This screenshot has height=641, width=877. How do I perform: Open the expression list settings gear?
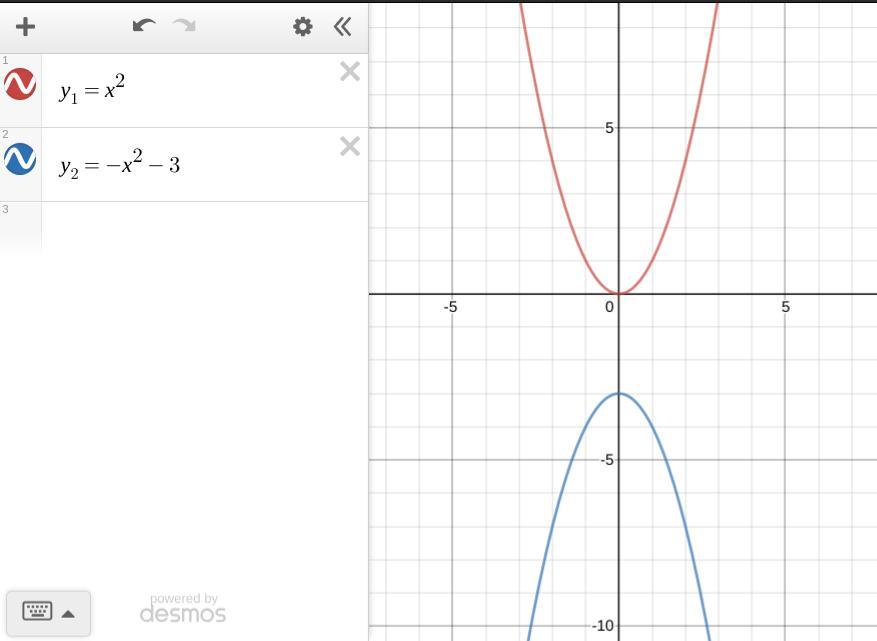pyautogui.click(x=303, y=26)
